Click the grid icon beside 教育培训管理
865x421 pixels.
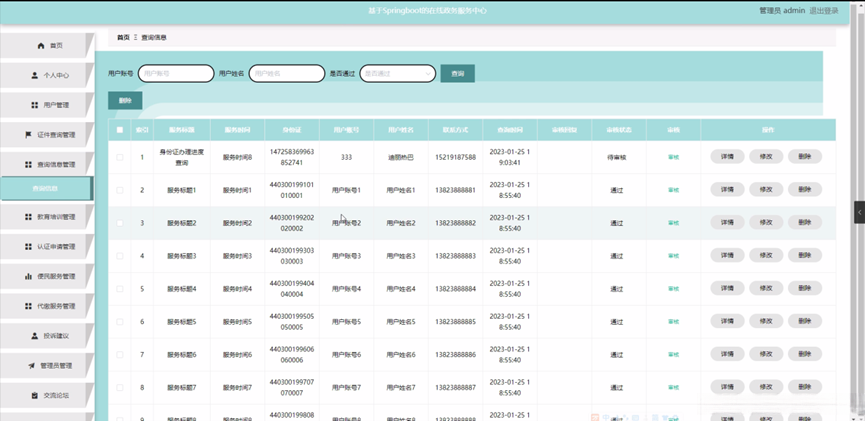pyautogui.click(x=29, y=217)
